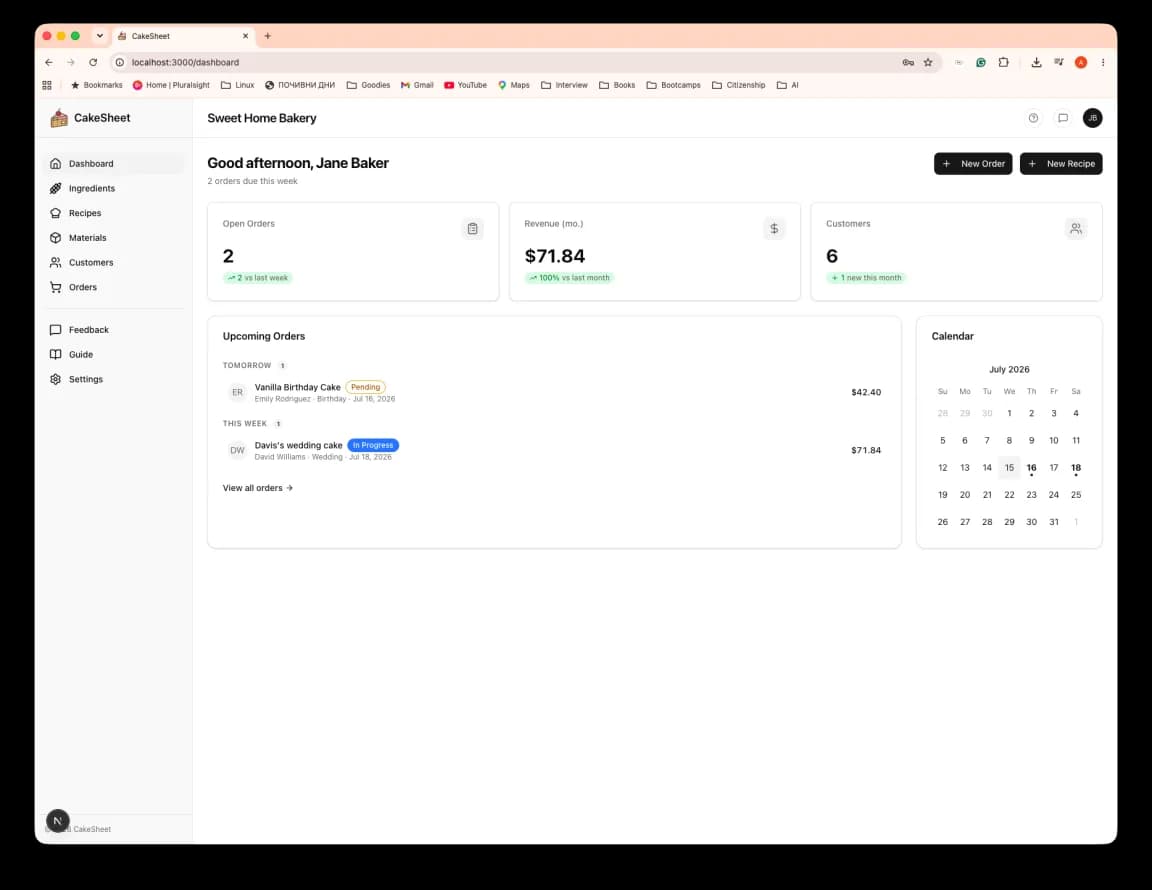The image size is (1152, 890).
Task: Select July 15 in the calendar
Action: pyautogui.click(x=1009, y=468)
